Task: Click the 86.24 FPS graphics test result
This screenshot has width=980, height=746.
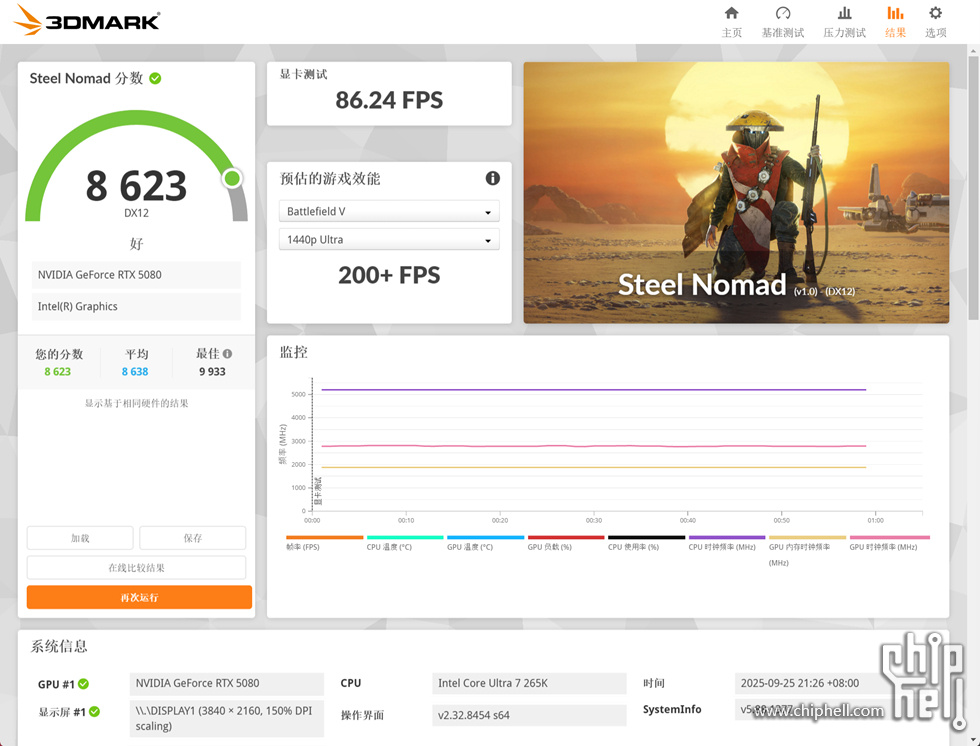Action: [389, 100]
